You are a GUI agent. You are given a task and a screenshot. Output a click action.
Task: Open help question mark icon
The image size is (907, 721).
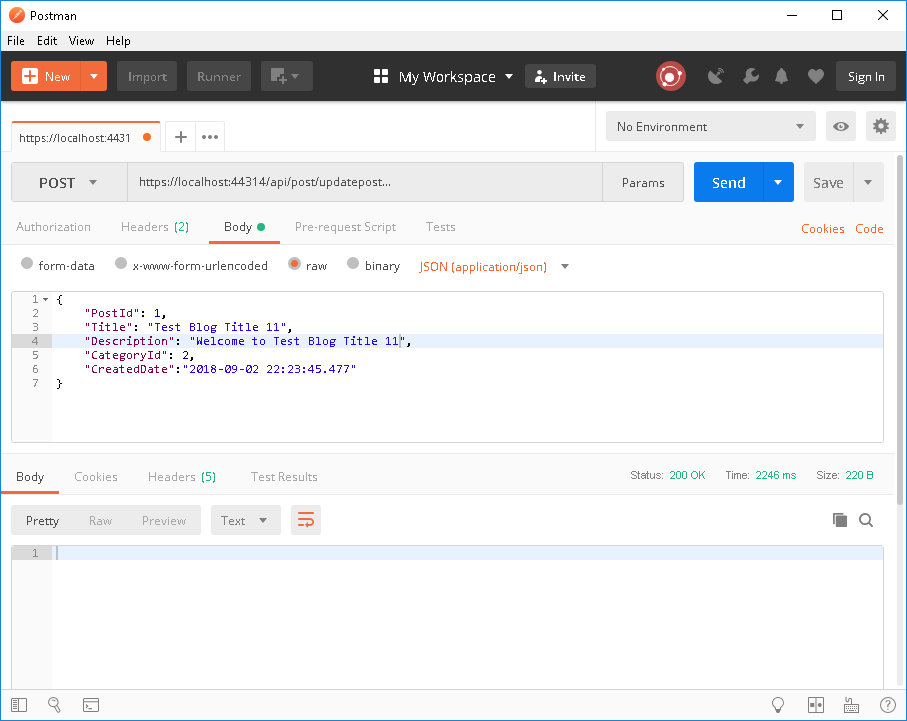(887, 705)
